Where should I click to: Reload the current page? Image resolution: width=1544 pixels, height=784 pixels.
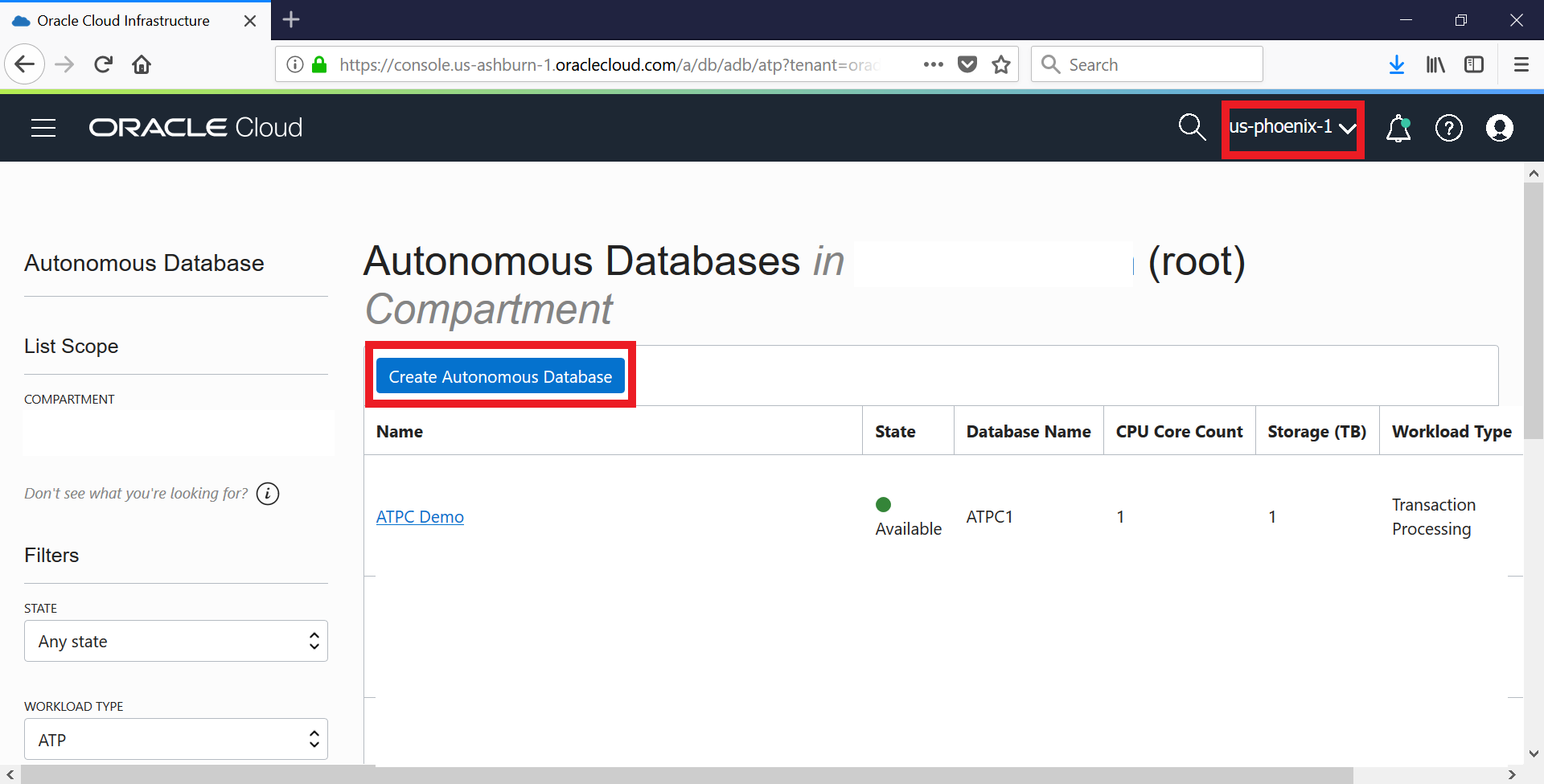[x=103, y=65]
